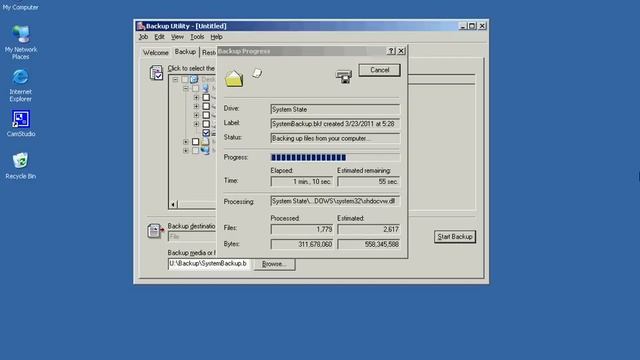Close the Backup Progress dialog
This screenshot has width=640, height=360.
[x=401, y=51]
